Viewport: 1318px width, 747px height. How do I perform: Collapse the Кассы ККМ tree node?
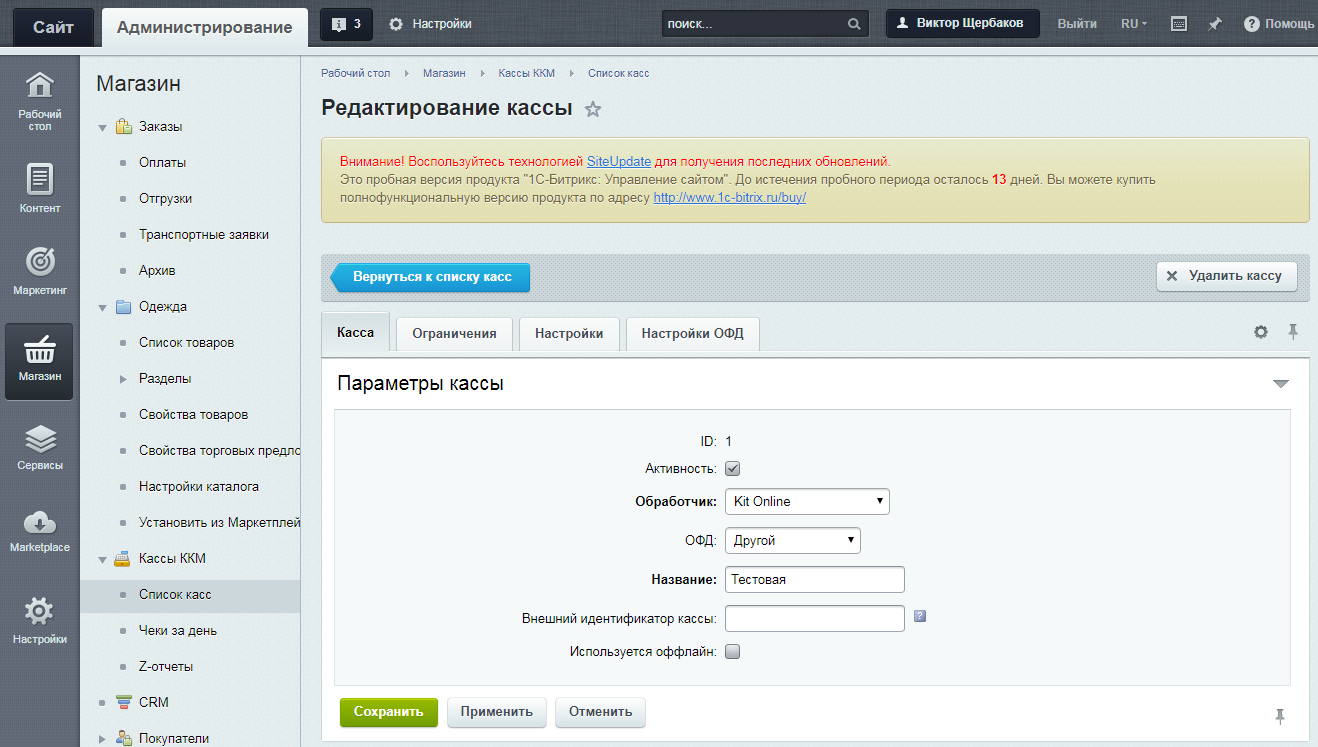point(102,559)
